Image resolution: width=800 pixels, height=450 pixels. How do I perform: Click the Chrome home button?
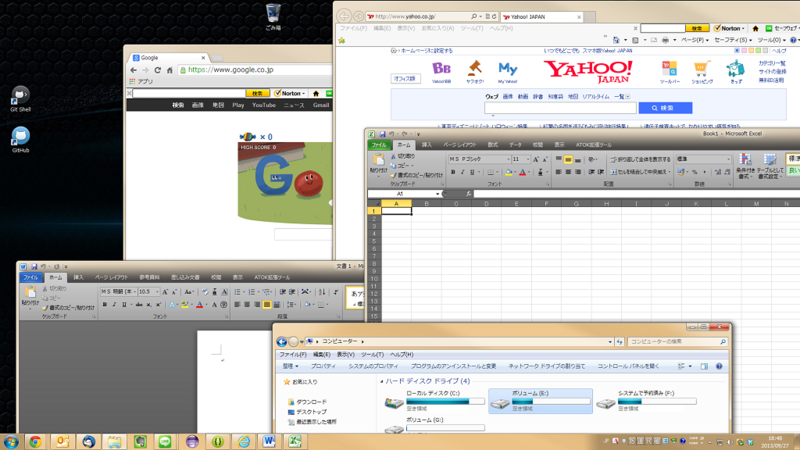tap(170, 70)
